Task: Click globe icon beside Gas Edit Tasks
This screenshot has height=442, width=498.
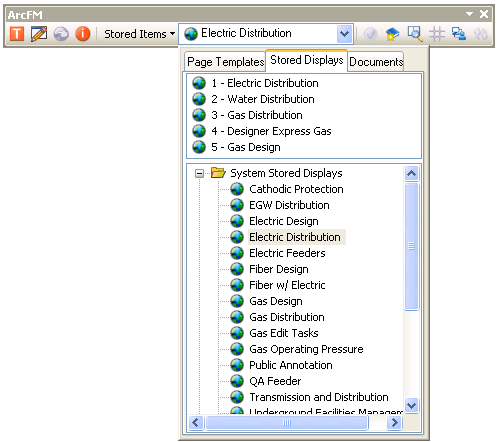Action: [x=237, y=333]
